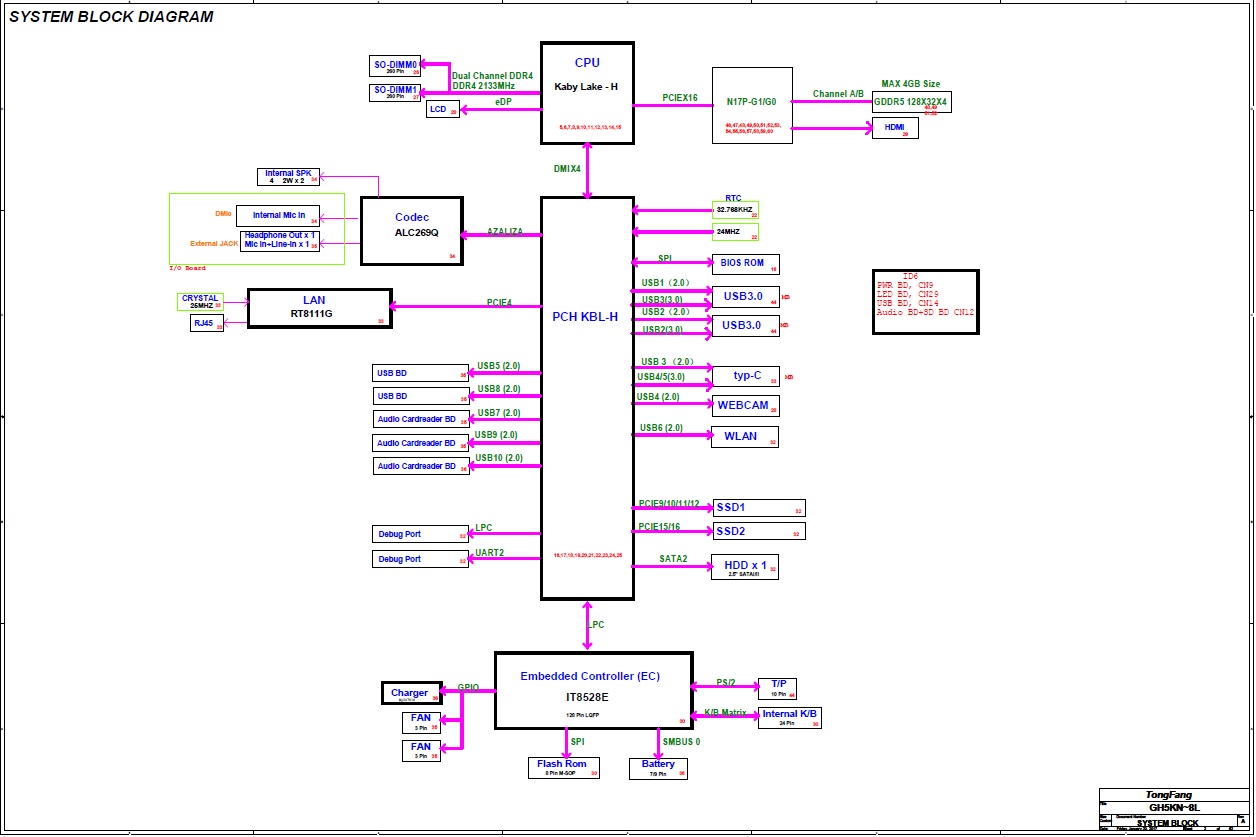Screen dimensions: 1256x837
Task: Select the Codec ALC269Q block
Action: point(412,231)
